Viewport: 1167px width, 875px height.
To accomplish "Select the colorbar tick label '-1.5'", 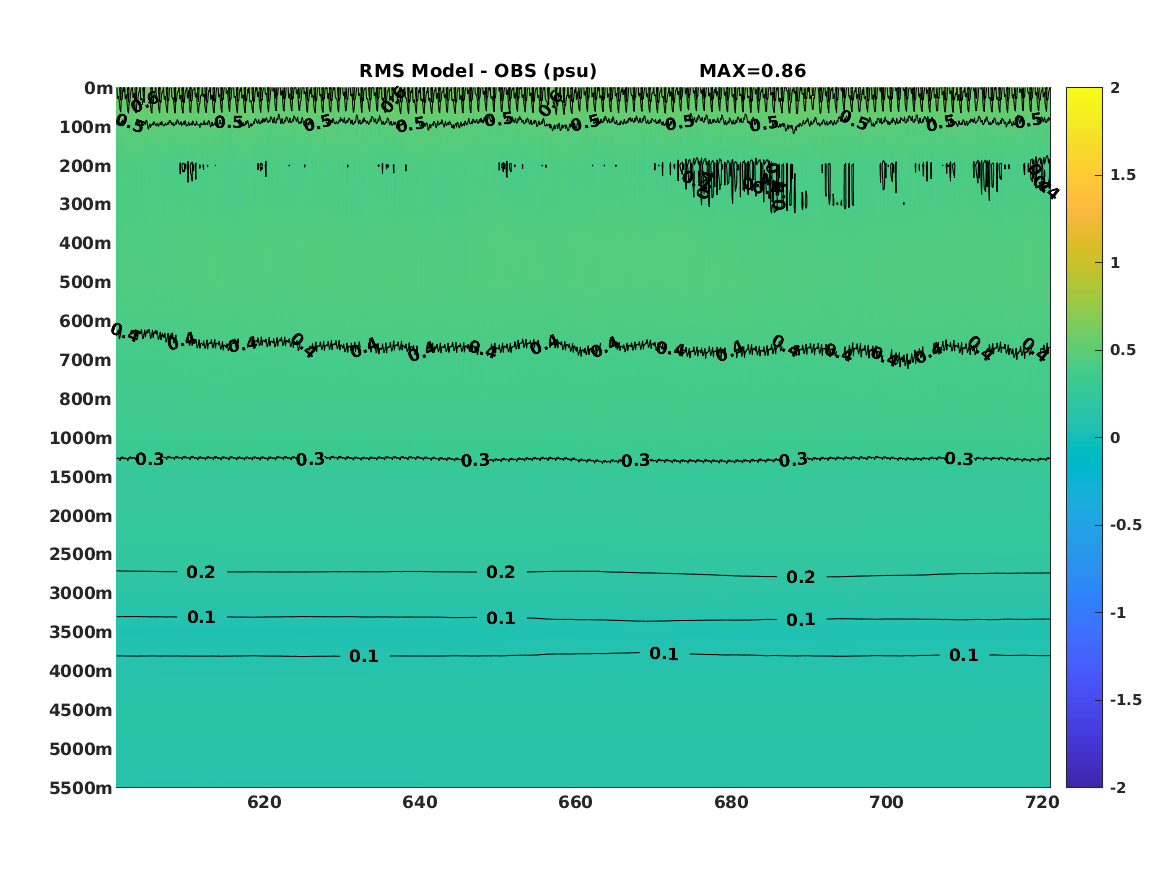I will (x=1125, y=699).
